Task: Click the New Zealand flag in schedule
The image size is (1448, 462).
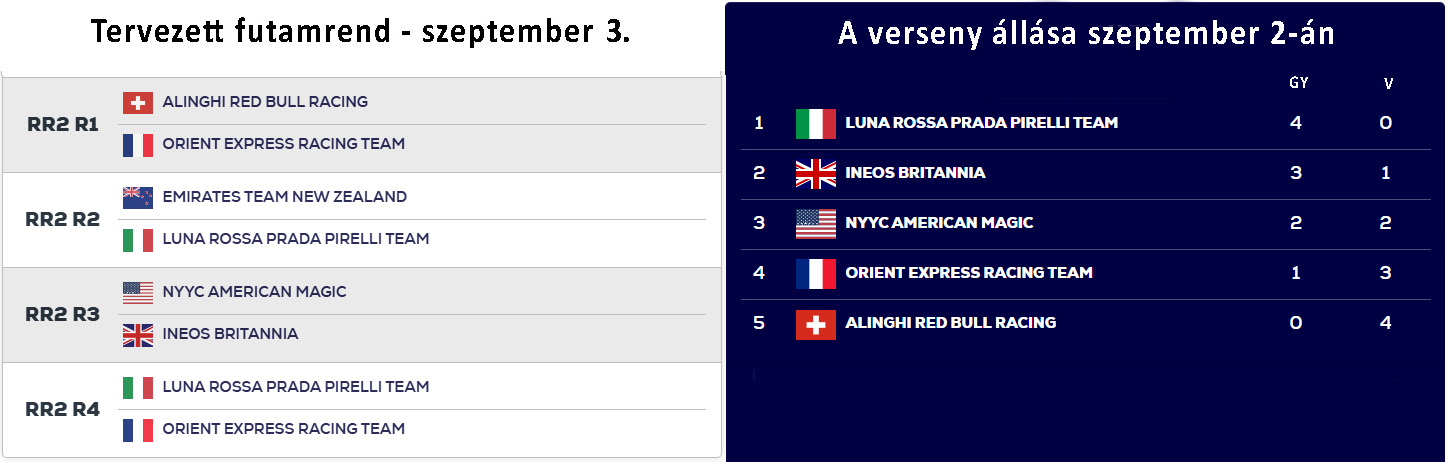Action: click(x=138, y=197)
